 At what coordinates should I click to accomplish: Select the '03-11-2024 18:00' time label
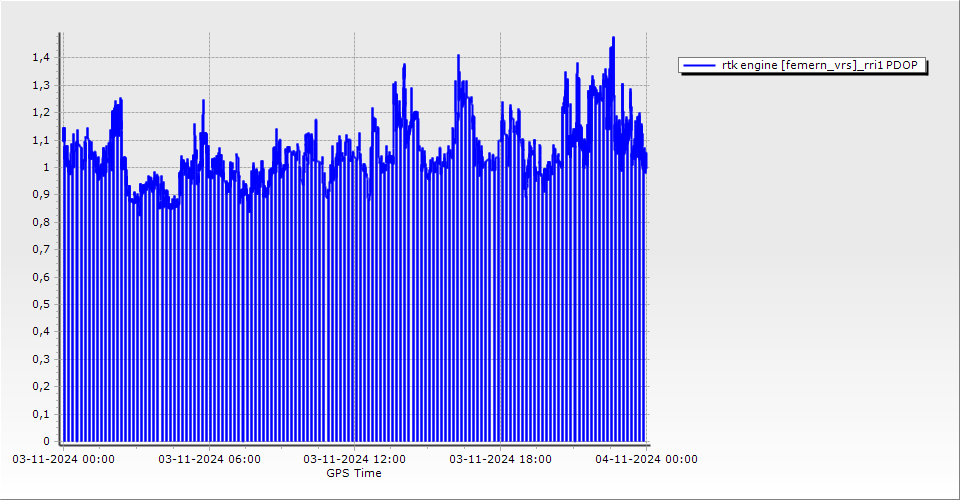(x=501, y=460)
